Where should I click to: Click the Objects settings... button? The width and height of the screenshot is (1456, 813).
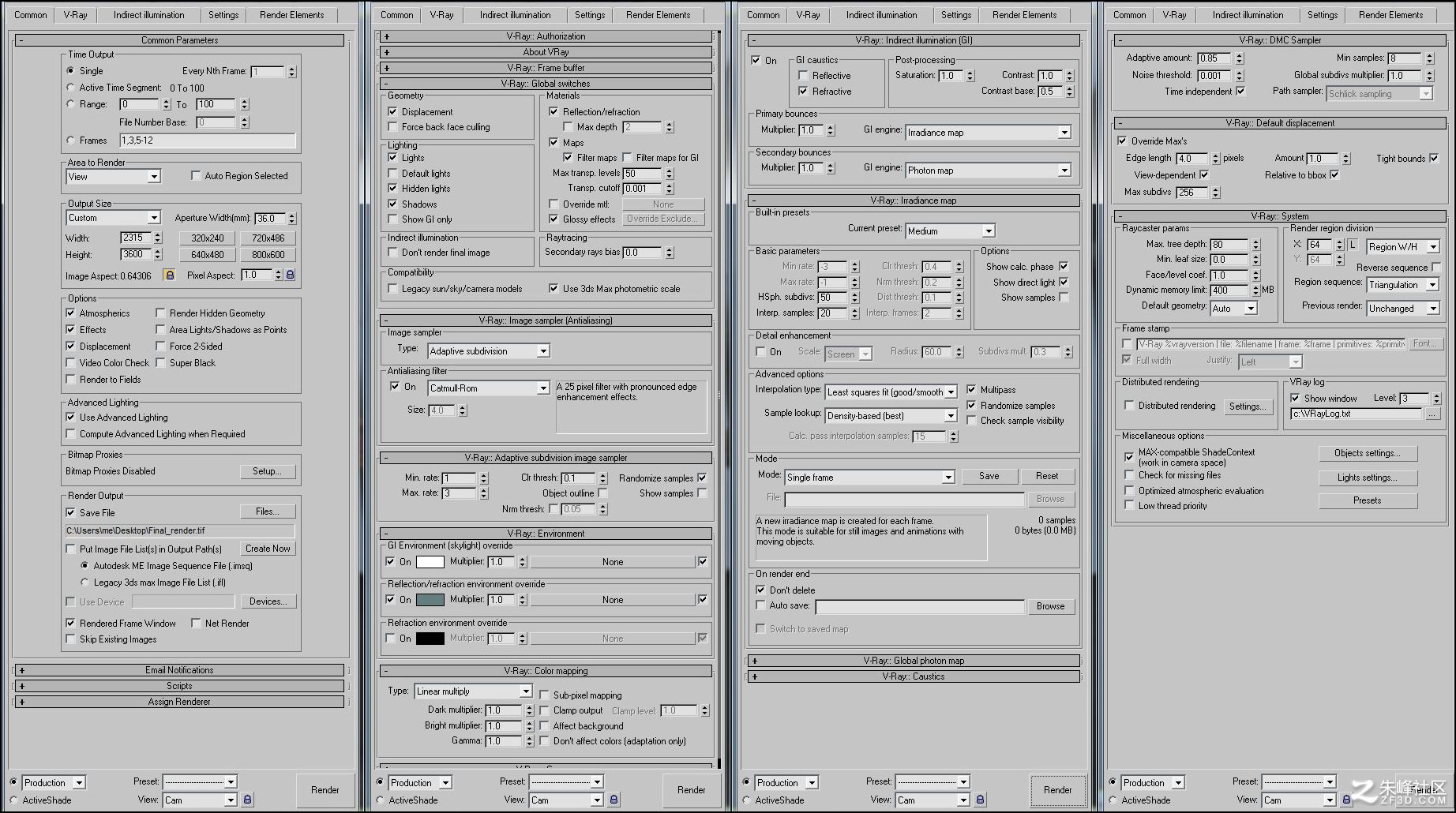point(1368,453)
